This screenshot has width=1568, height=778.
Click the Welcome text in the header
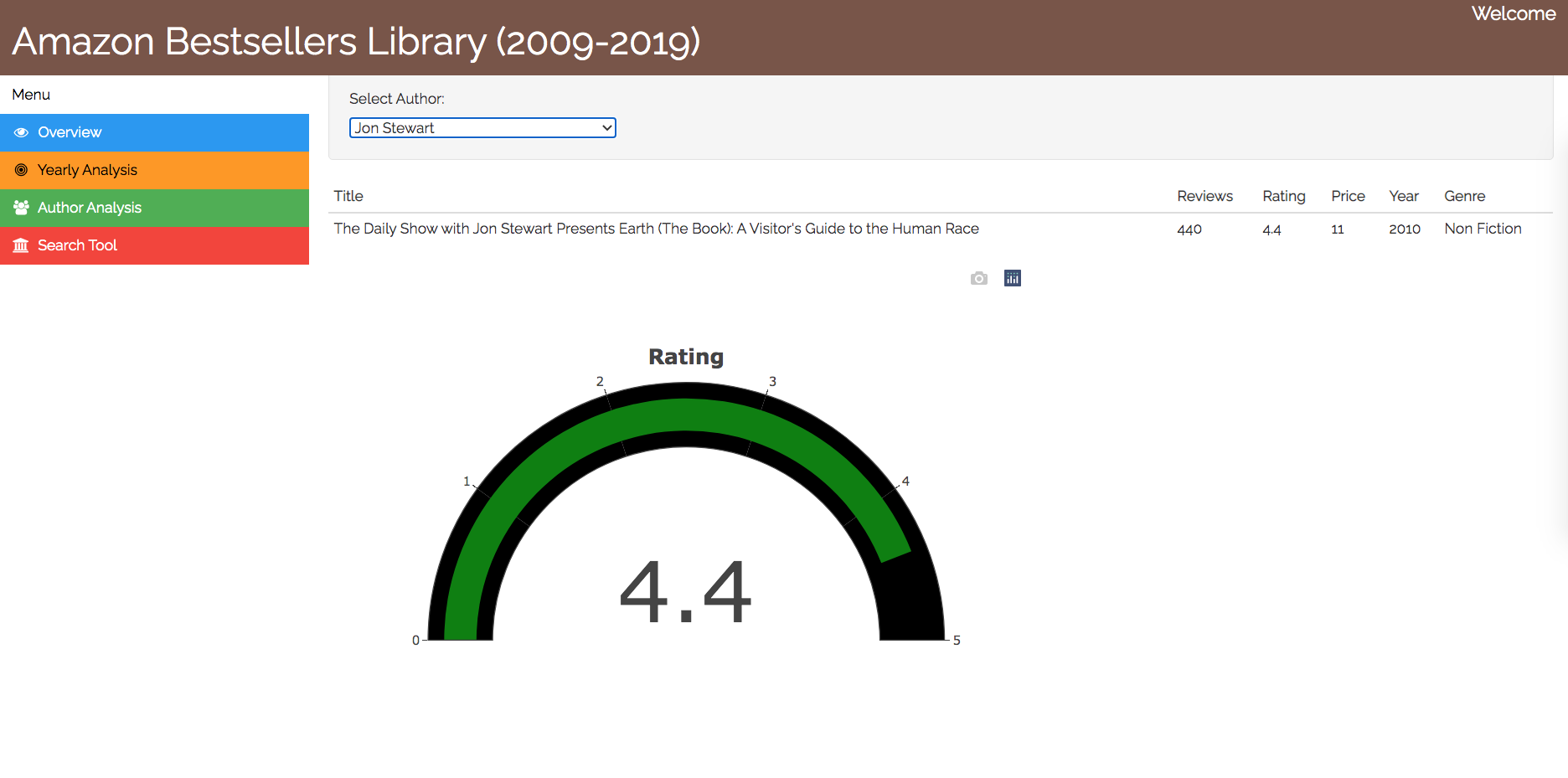pos(1513,13)
